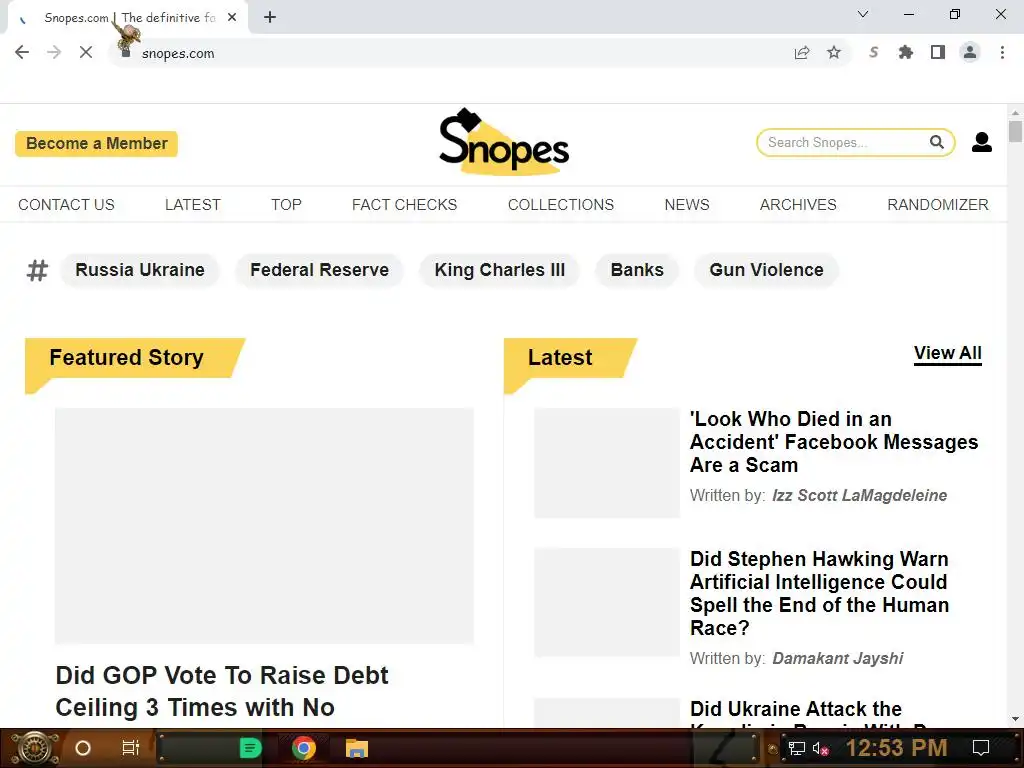Image resolution: width=1024 pixels, height=768 pixels.
Task: Select the Gun Violence topic tag
Action: coord(766,270)
